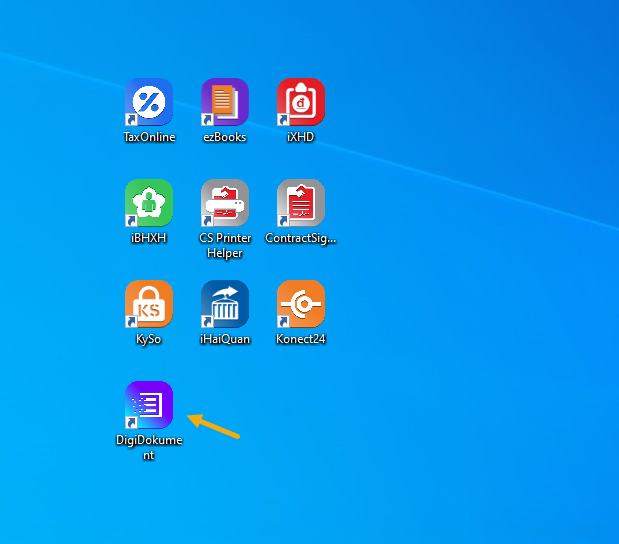The image size is (619, 544).
Task: Select the purple DigiDokument shortcut icon
Action: pyautogui.click(x=149, y=405)
